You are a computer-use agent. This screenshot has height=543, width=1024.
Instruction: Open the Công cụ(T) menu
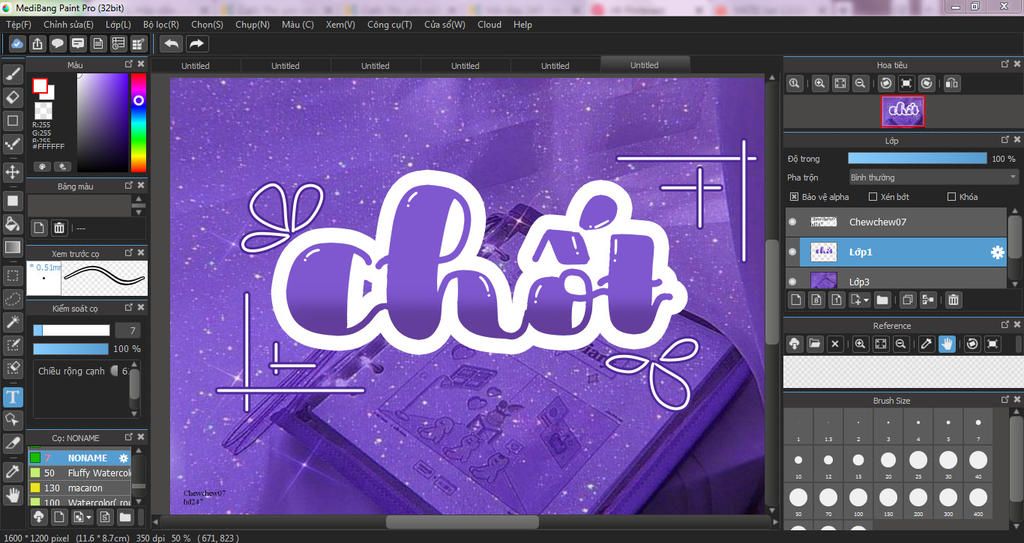tap(389, 24)
